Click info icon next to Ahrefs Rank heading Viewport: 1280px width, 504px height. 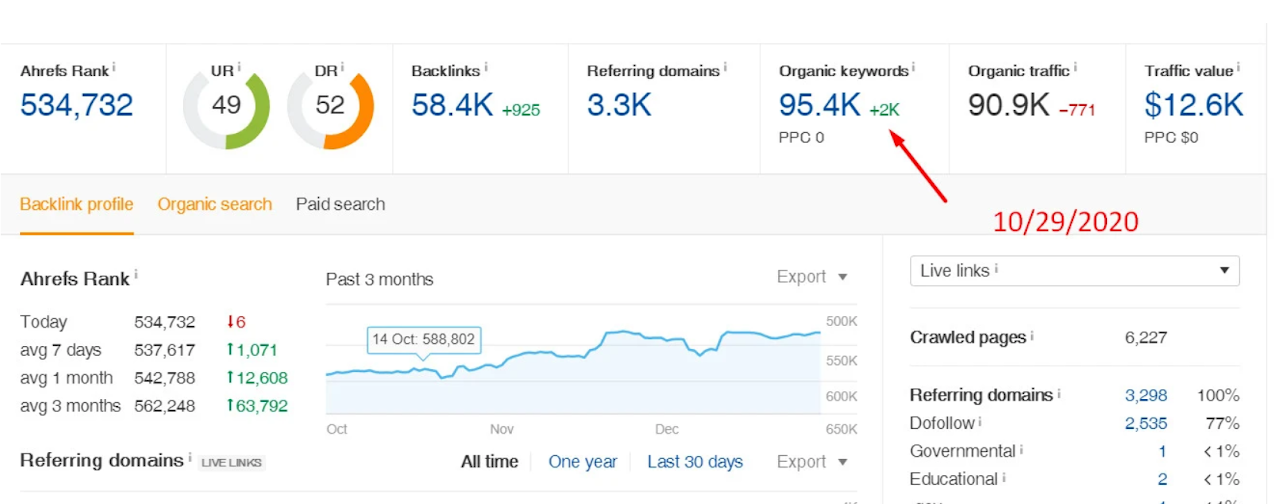[114, 67]
